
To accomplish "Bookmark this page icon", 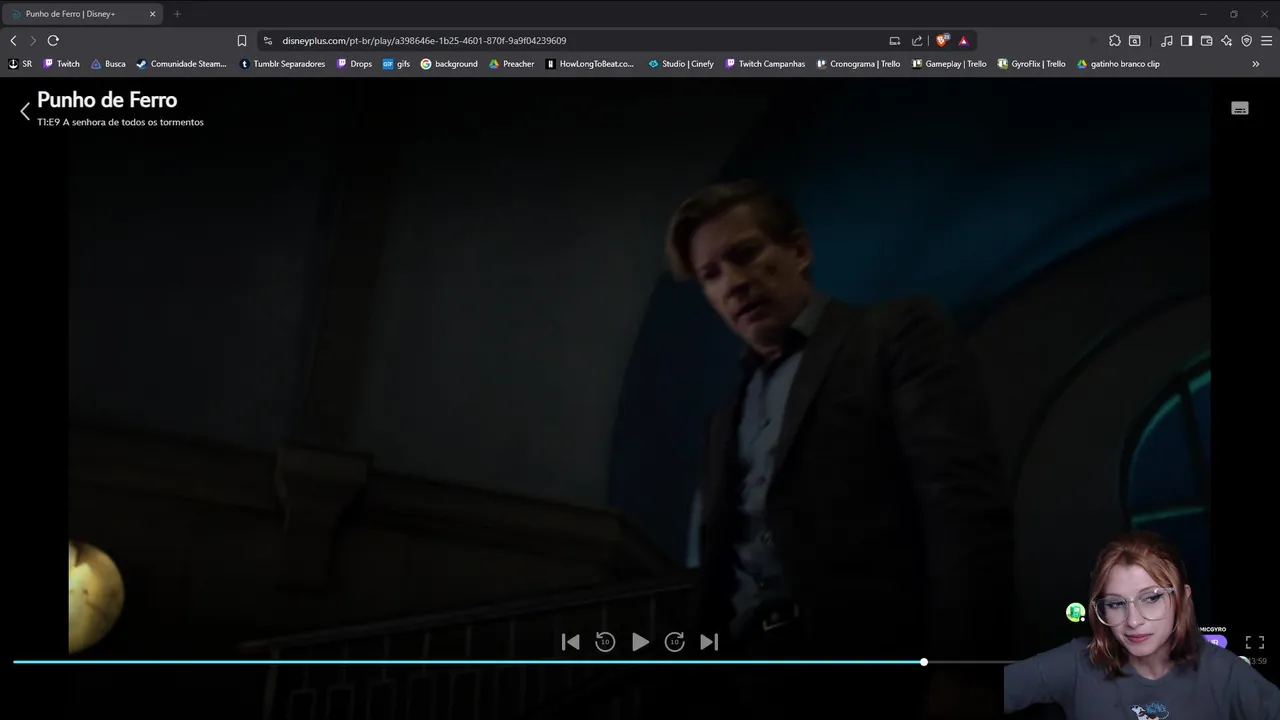I will [x=242, y=41].
